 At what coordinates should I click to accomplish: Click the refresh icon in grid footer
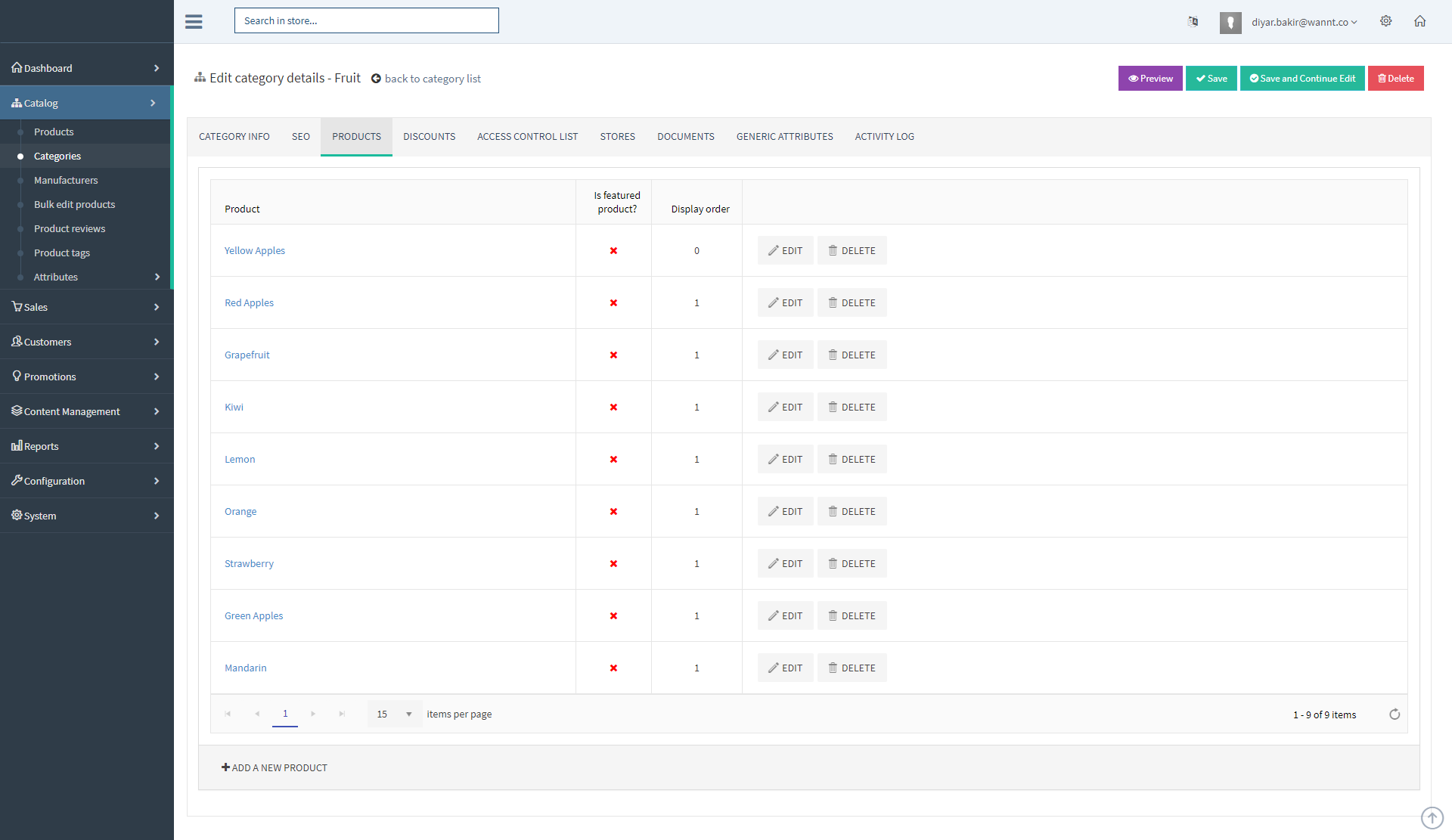tap(1395, 714)
